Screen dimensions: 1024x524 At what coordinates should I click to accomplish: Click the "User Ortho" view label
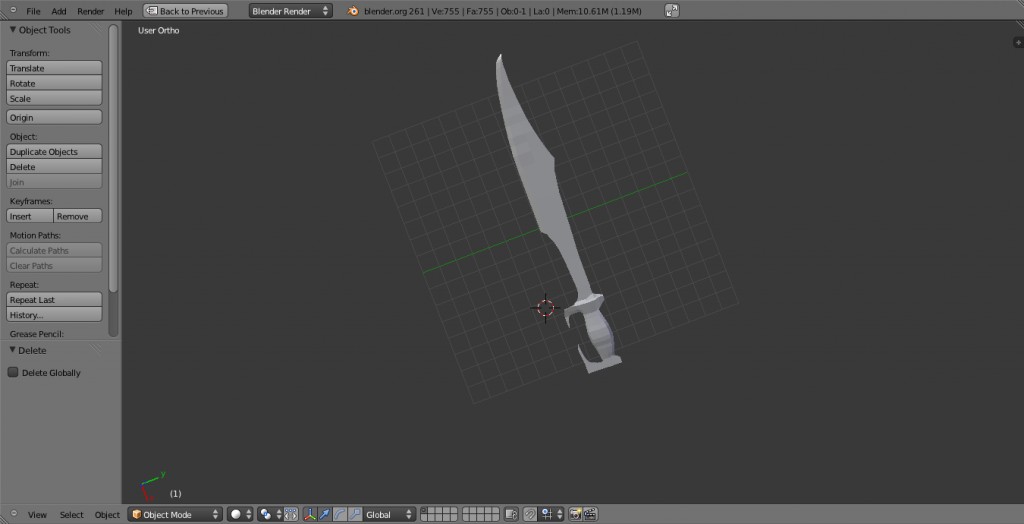pos(158,30)
